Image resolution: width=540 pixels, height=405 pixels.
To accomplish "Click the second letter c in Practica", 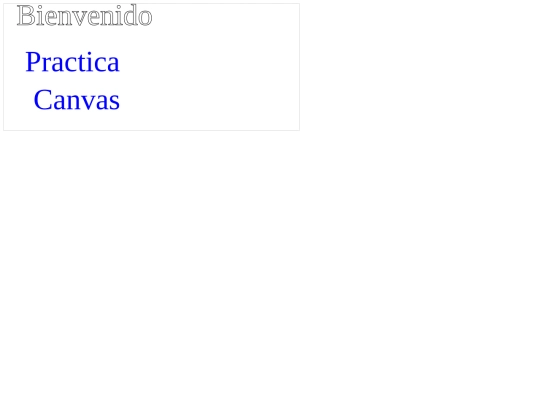I will click(x=100, y=65).
